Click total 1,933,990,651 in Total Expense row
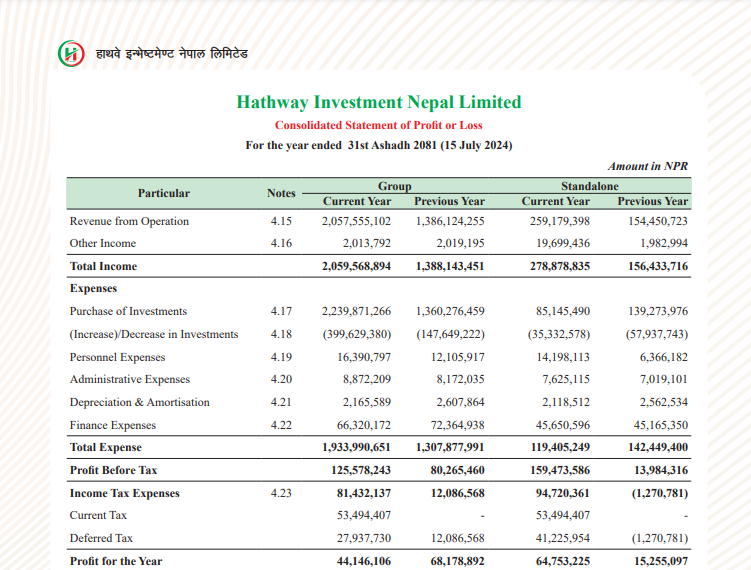 (x=356, y=447)
